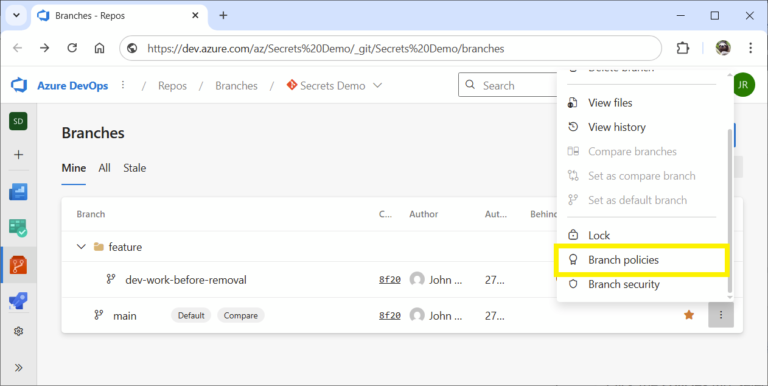Open commit 8f20 on main row
This screenshot has height=386, width=768.
pyautogui.click(x=390, y=315)
